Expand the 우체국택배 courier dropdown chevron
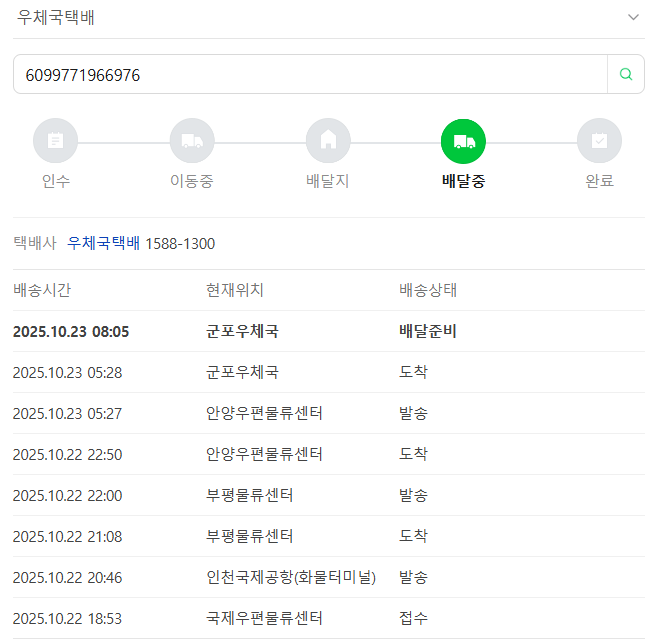Screen dimensions: 663x640 [x=632, y=18]
